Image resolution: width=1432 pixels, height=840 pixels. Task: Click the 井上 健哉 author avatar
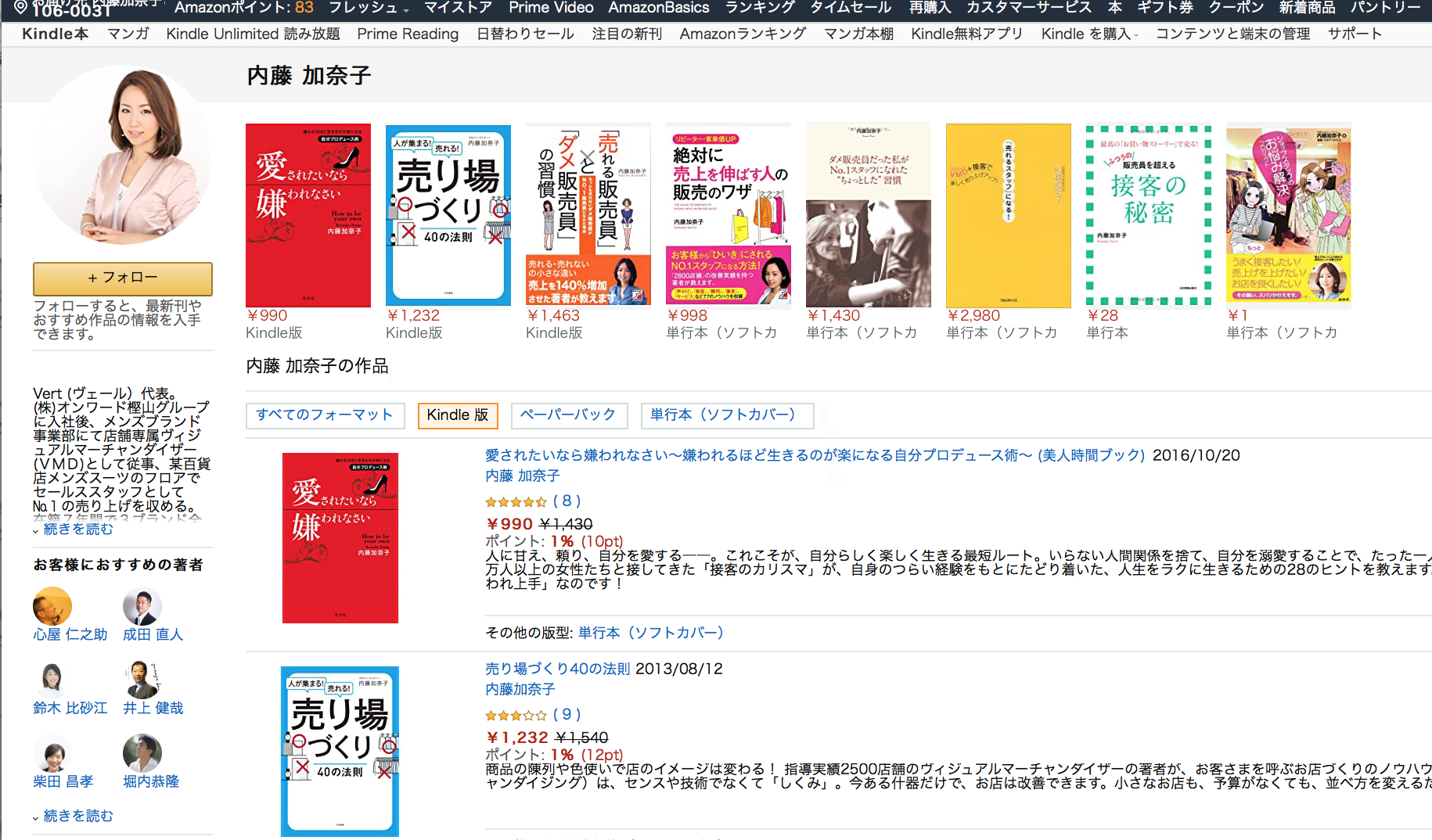142,680
